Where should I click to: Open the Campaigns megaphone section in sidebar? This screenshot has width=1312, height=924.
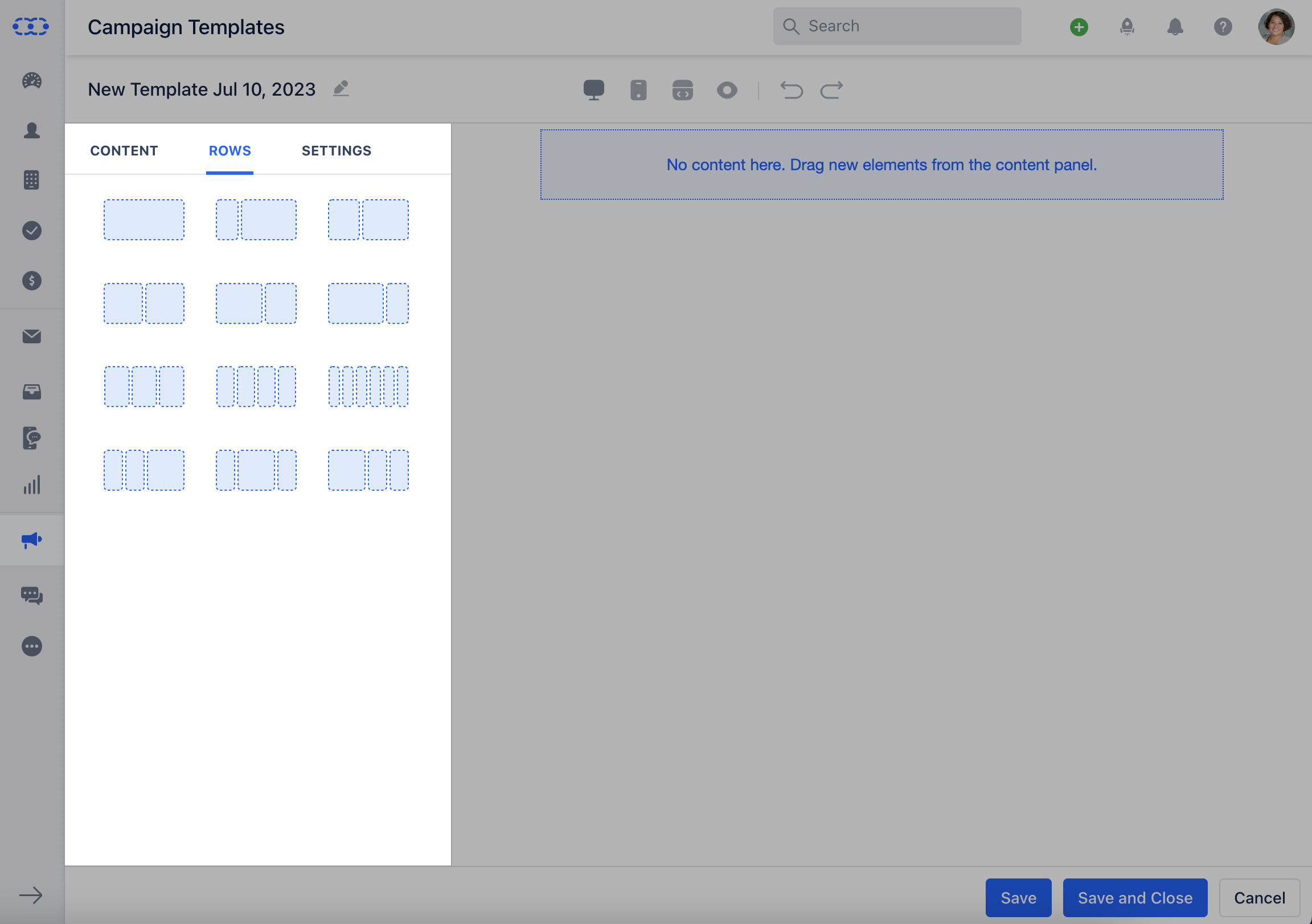click(32, 540)
